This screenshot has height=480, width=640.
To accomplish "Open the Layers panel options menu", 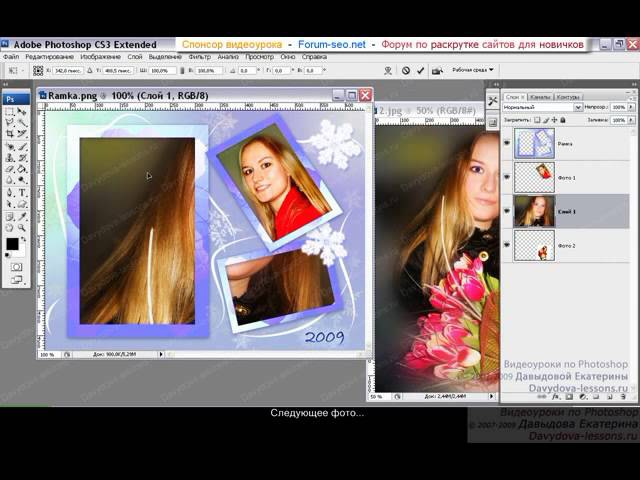I will coord(631,97).
